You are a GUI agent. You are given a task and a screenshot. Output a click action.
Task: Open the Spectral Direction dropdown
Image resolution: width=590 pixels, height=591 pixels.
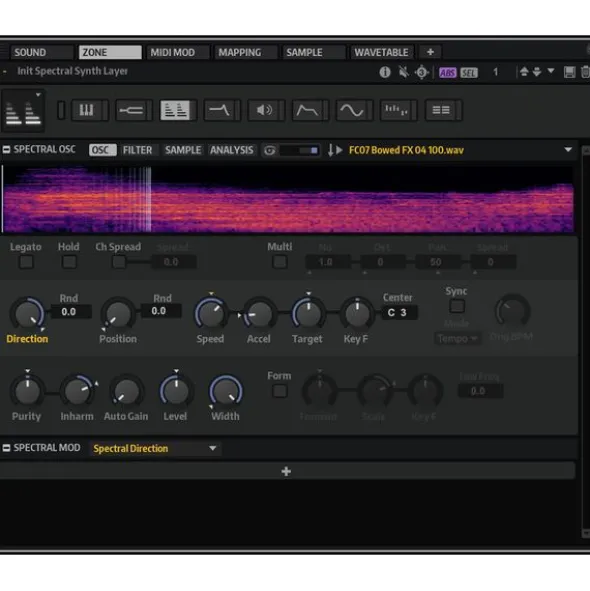[x=155, y=449]
